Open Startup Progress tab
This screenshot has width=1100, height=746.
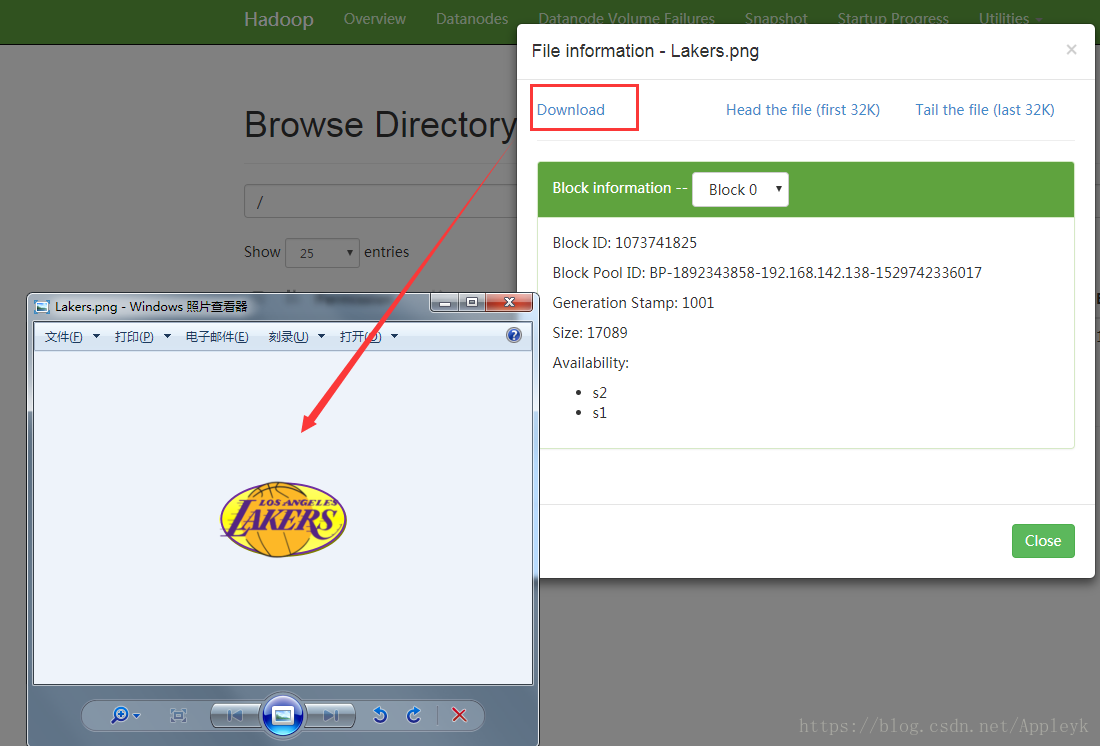(x=892, y=19)
